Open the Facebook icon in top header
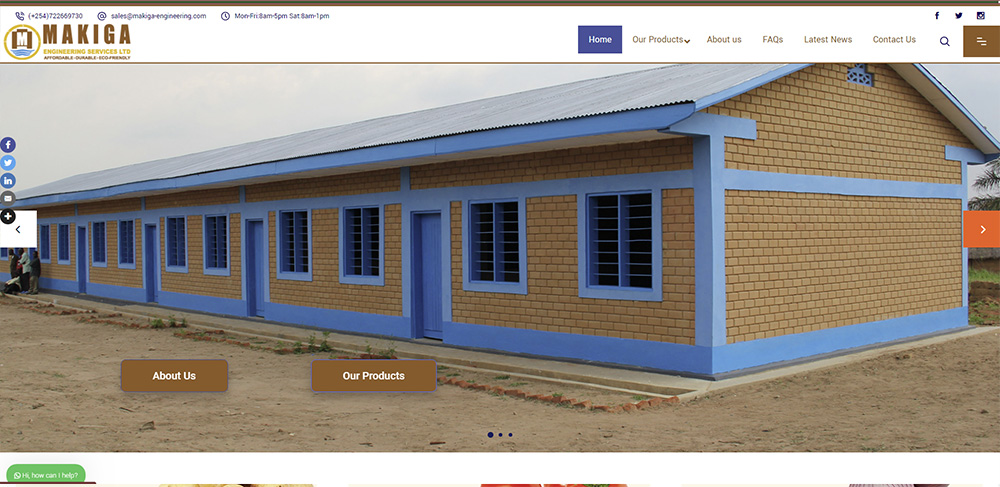 click(x=937, y=16)
